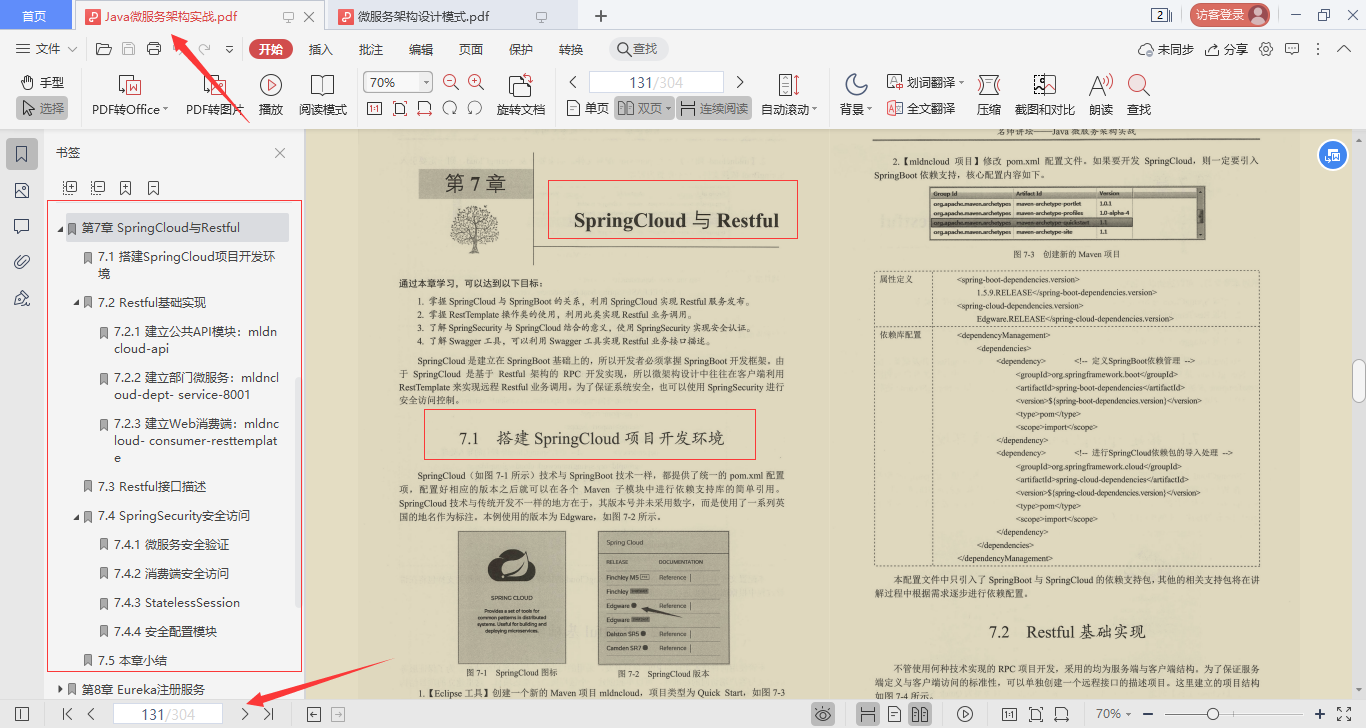The height and width of the screenshot is (728, 1366).
Task: Adjust the zoom slider in status bar
Action: 1213,714
